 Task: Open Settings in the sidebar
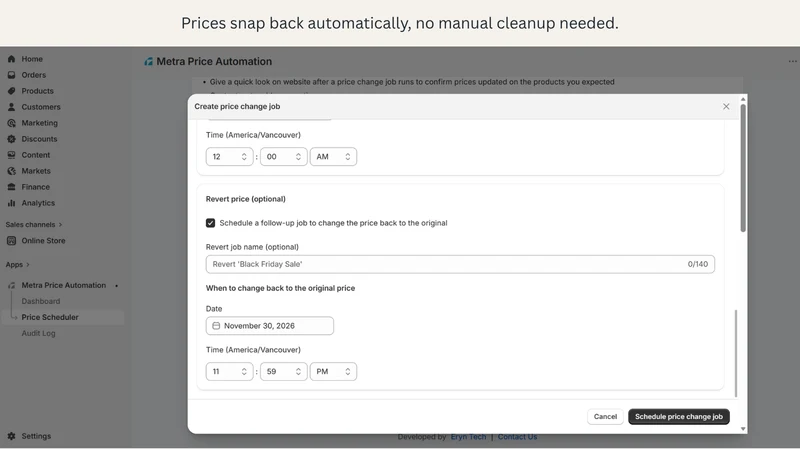coord(36,436)
